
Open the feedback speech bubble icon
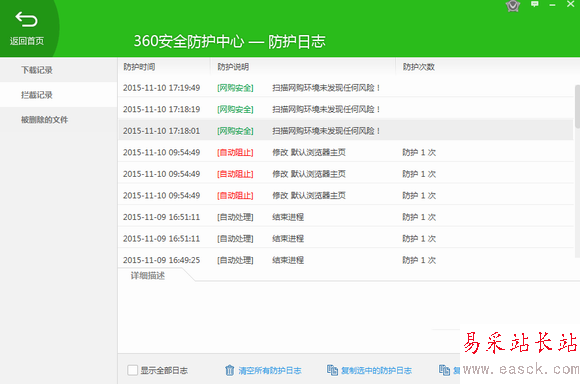click(535, 4)
